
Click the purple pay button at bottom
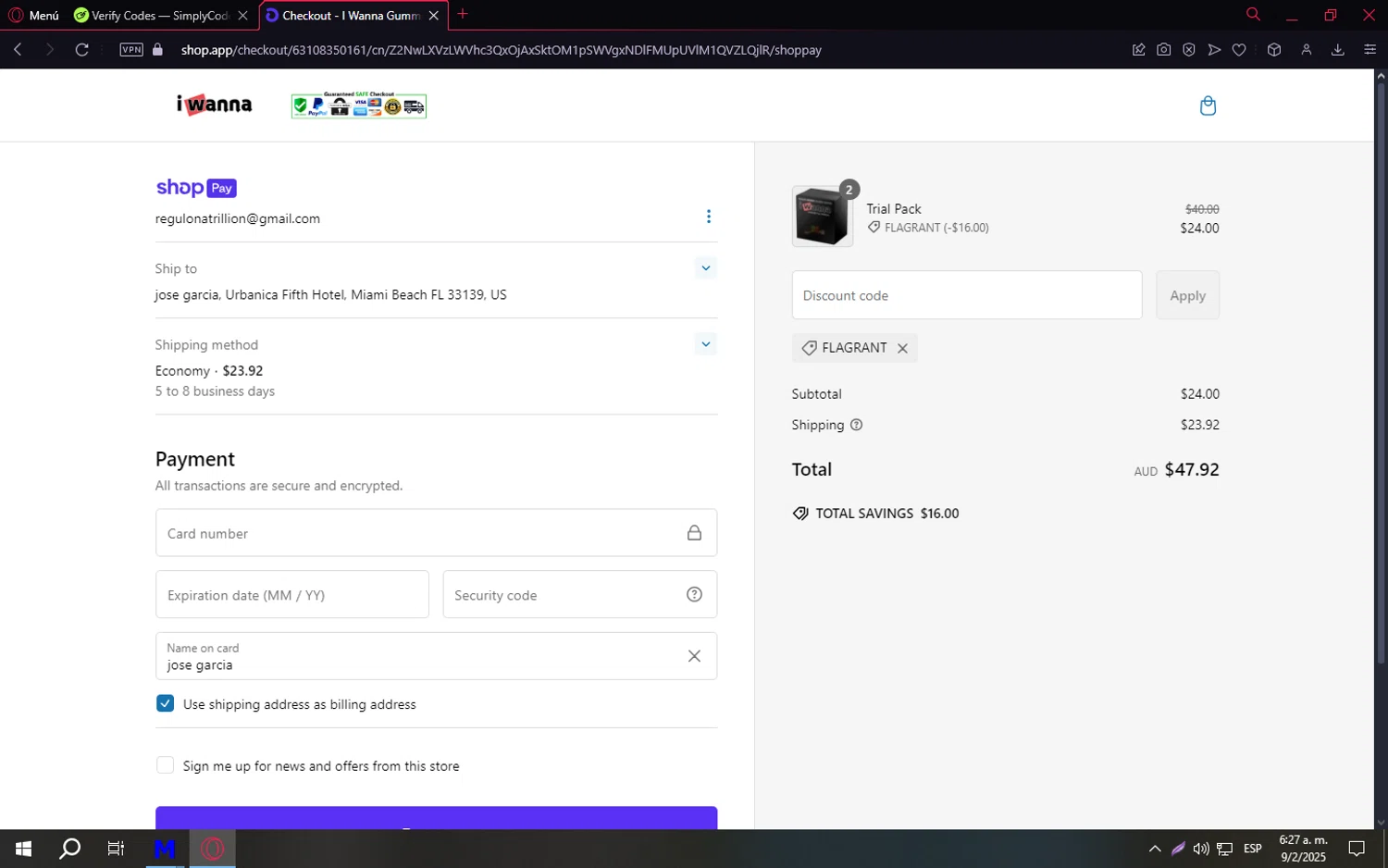[x=436, y=818]
